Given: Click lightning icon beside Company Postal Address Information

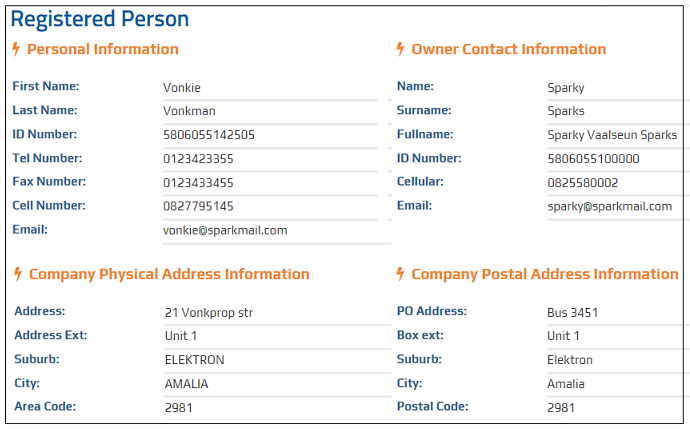Looking at the screenshot, I should pos(401,274).
